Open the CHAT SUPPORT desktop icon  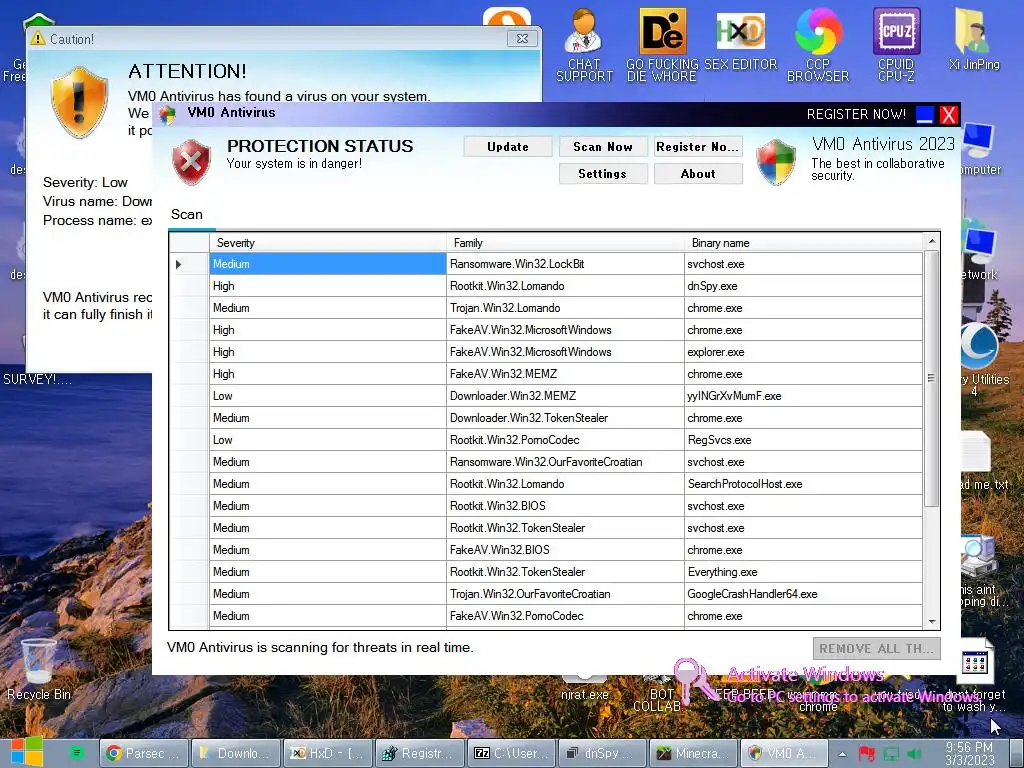[x=584, y=46]
